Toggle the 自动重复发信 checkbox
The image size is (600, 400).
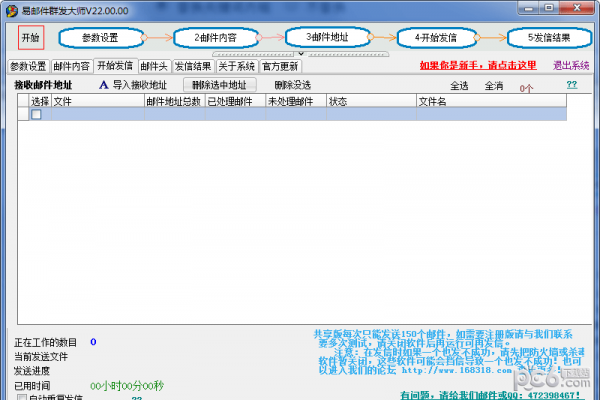point(22,397)
